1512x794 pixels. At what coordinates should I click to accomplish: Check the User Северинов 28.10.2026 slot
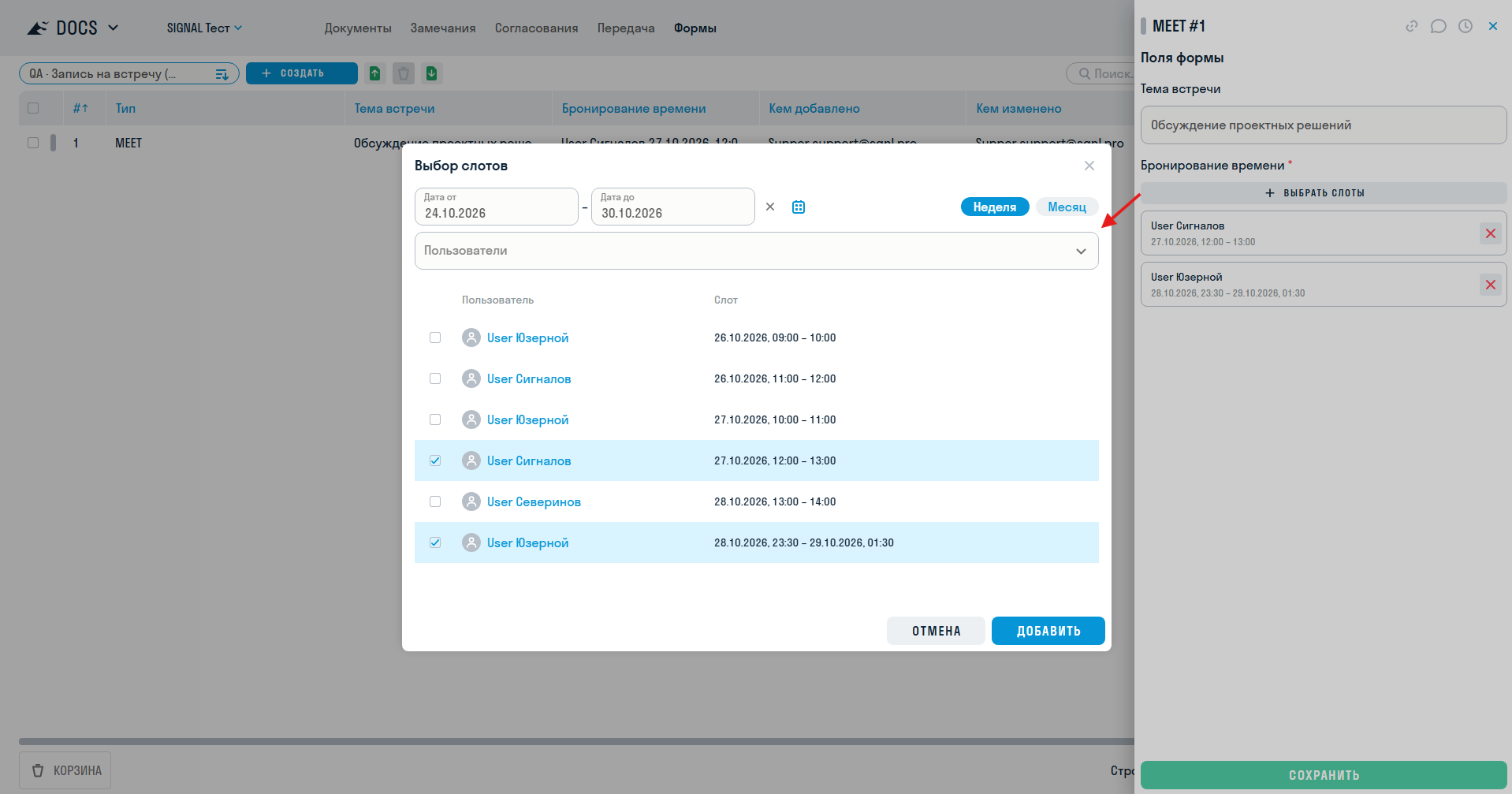435,501
